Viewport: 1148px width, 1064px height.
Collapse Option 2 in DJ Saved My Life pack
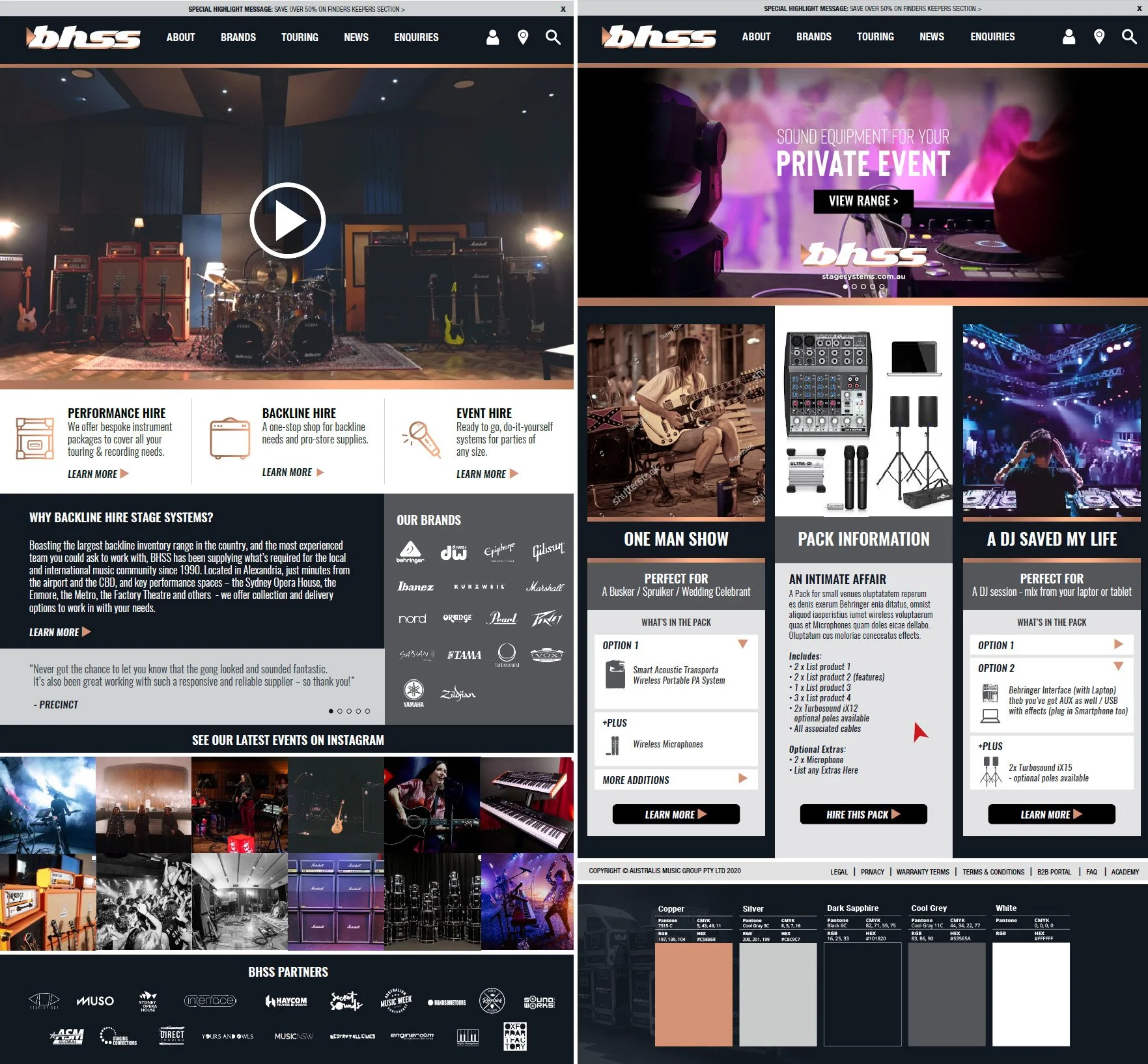[x=1118, y=666]
